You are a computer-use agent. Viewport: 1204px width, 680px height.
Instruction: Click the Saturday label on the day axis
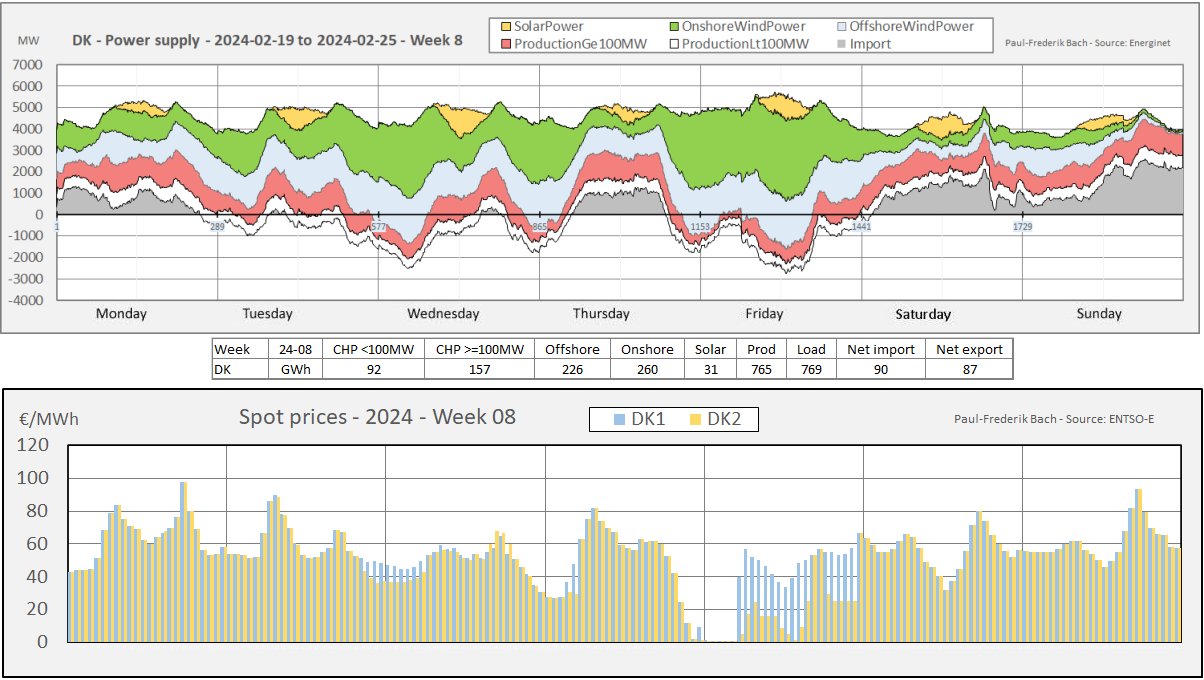pyautogui.click(x=922, y=314)
